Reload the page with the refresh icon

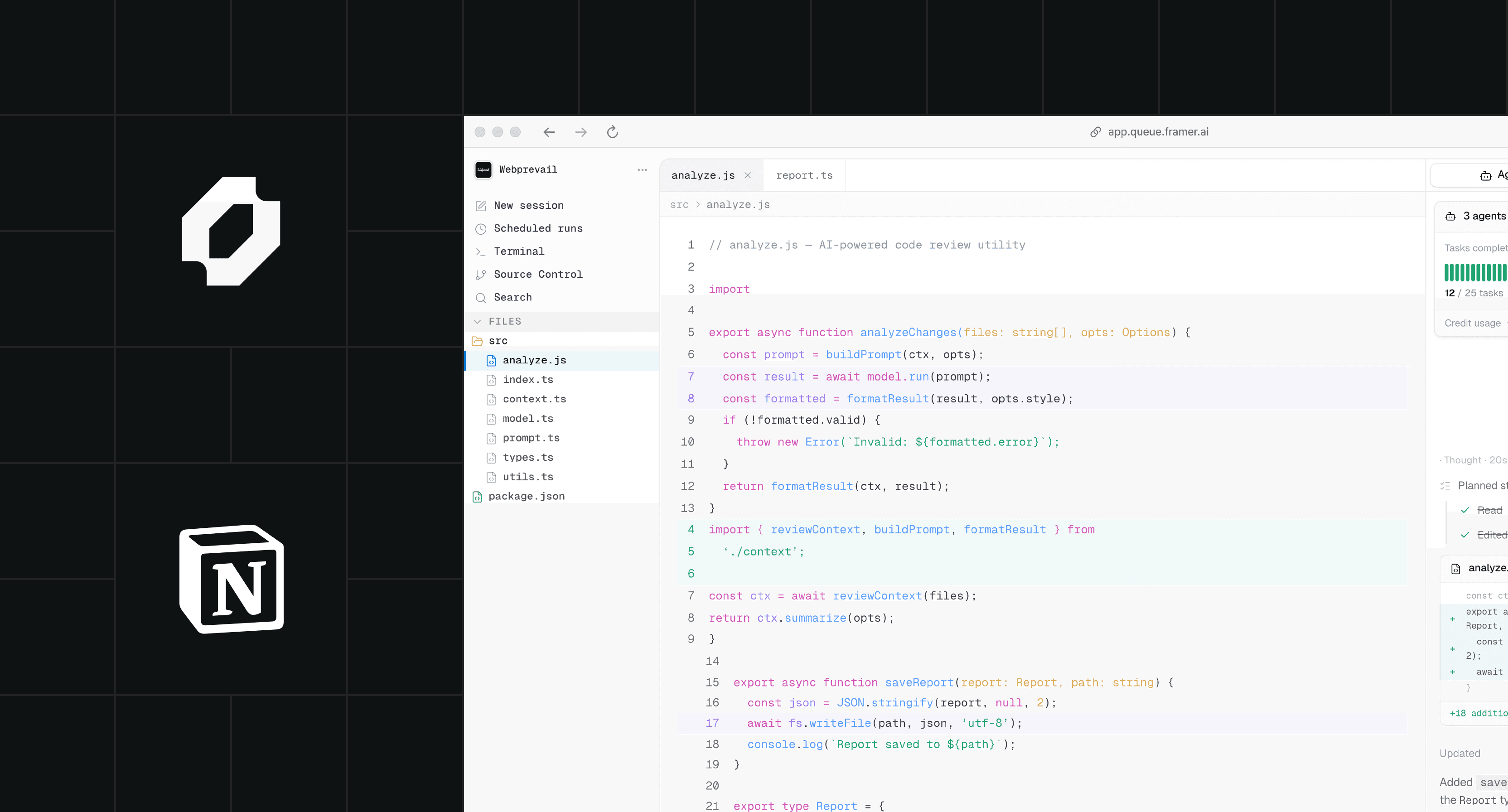(x=612, y=132)
